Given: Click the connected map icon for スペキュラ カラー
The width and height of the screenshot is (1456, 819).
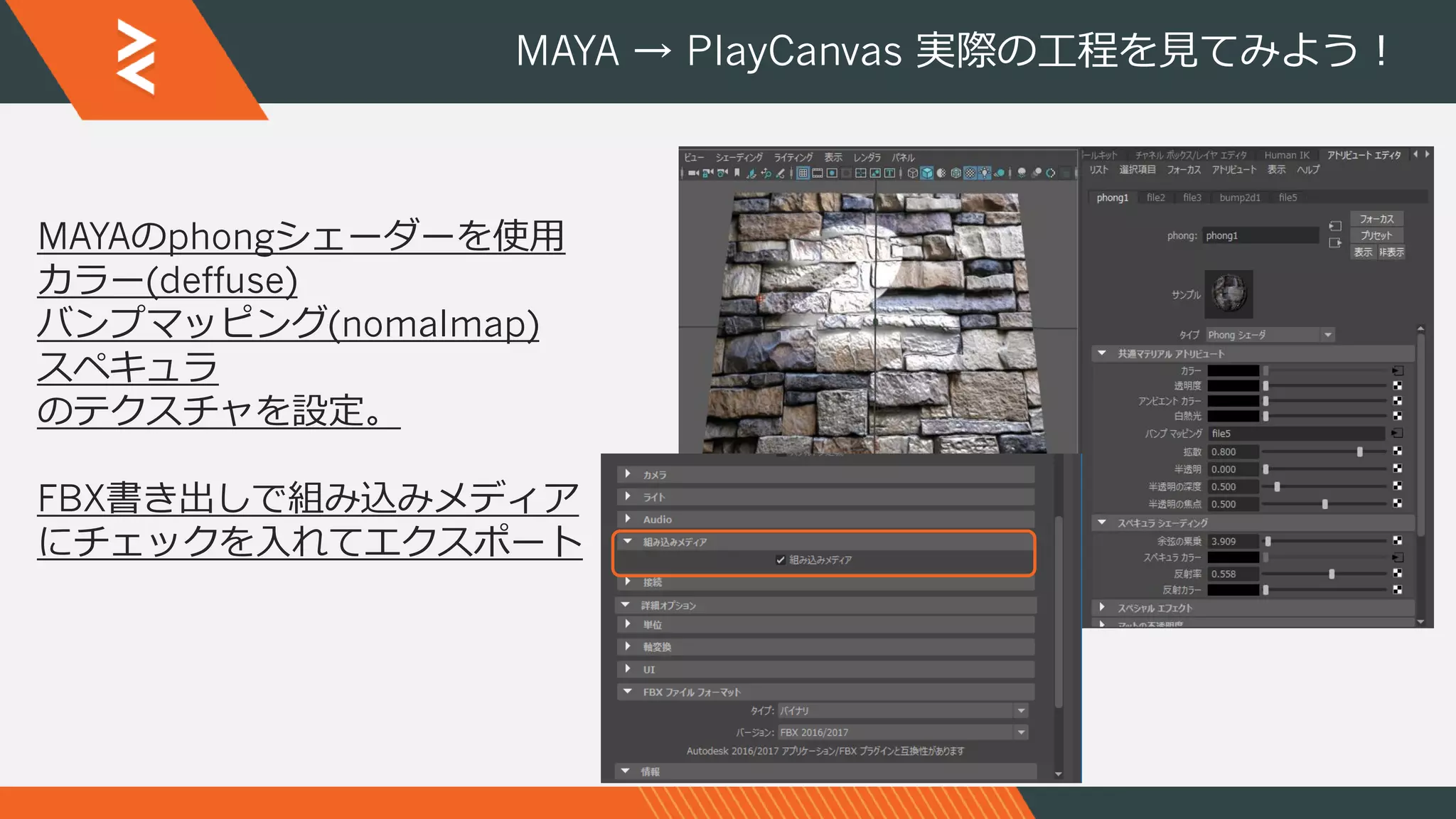Looking at the screenshot, I should [1397, 557].
